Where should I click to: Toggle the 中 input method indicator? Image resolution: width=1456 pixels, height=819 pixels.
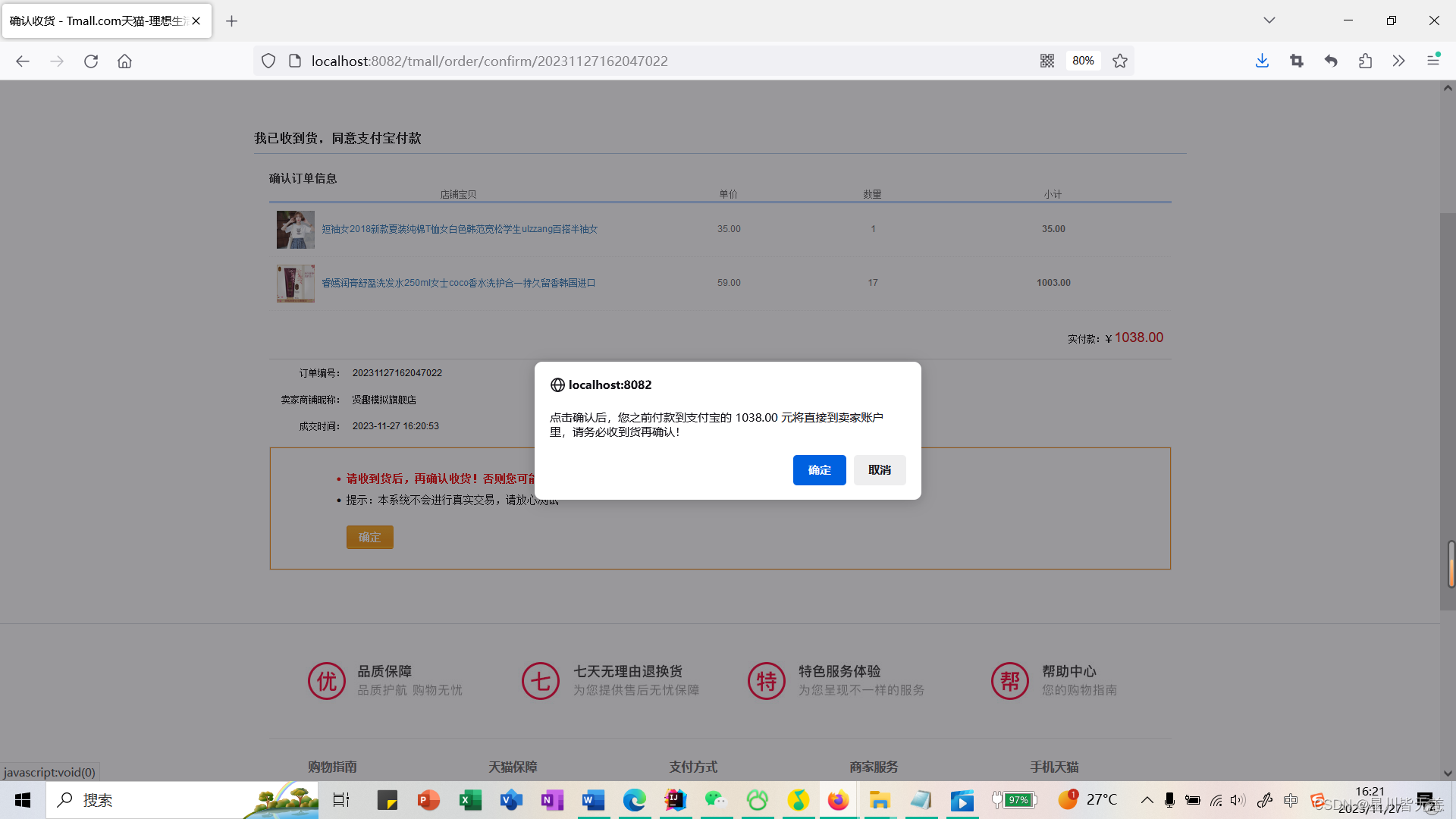[1291, 800]
